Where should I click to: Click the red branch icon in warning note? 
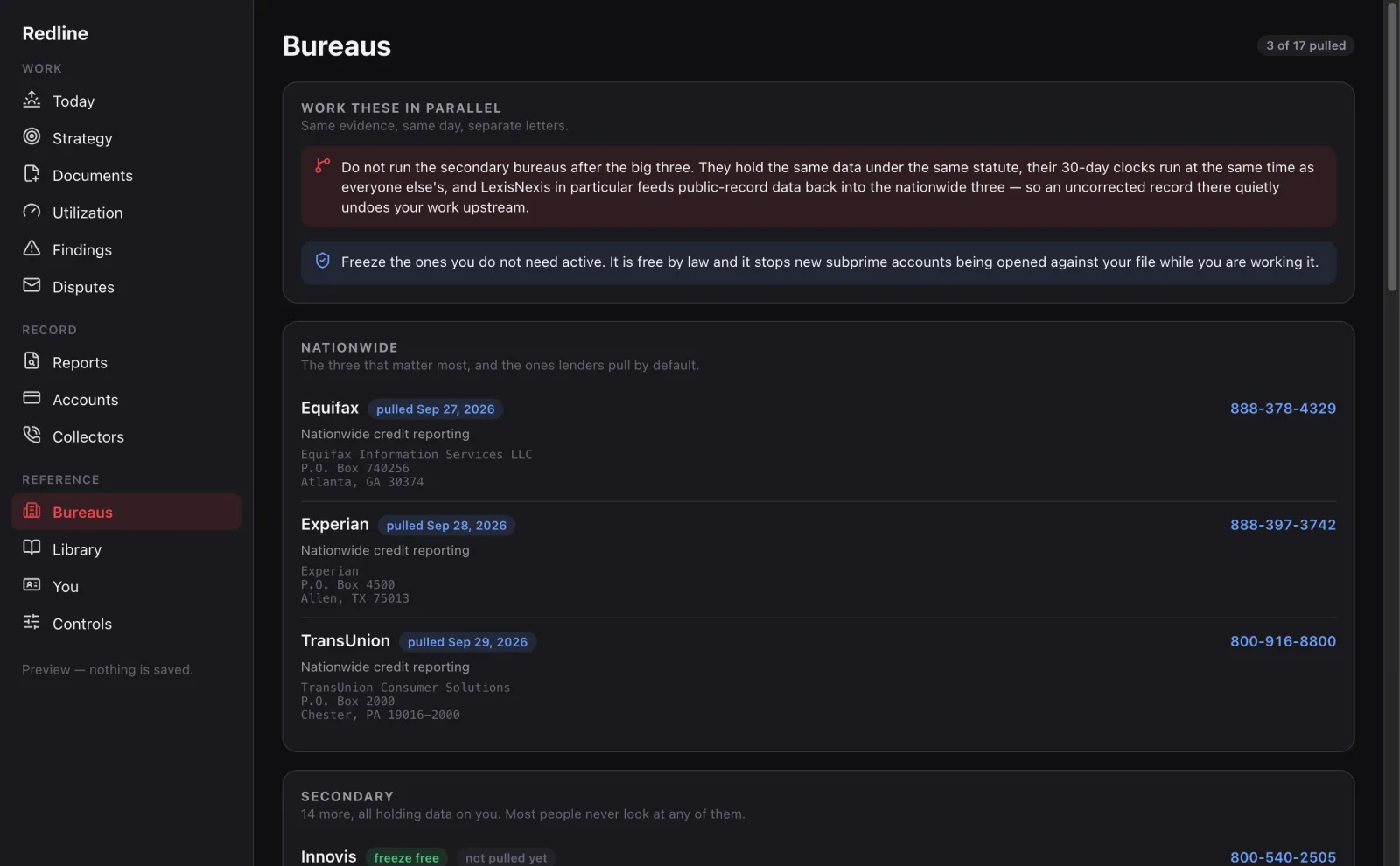click(322, 165)
